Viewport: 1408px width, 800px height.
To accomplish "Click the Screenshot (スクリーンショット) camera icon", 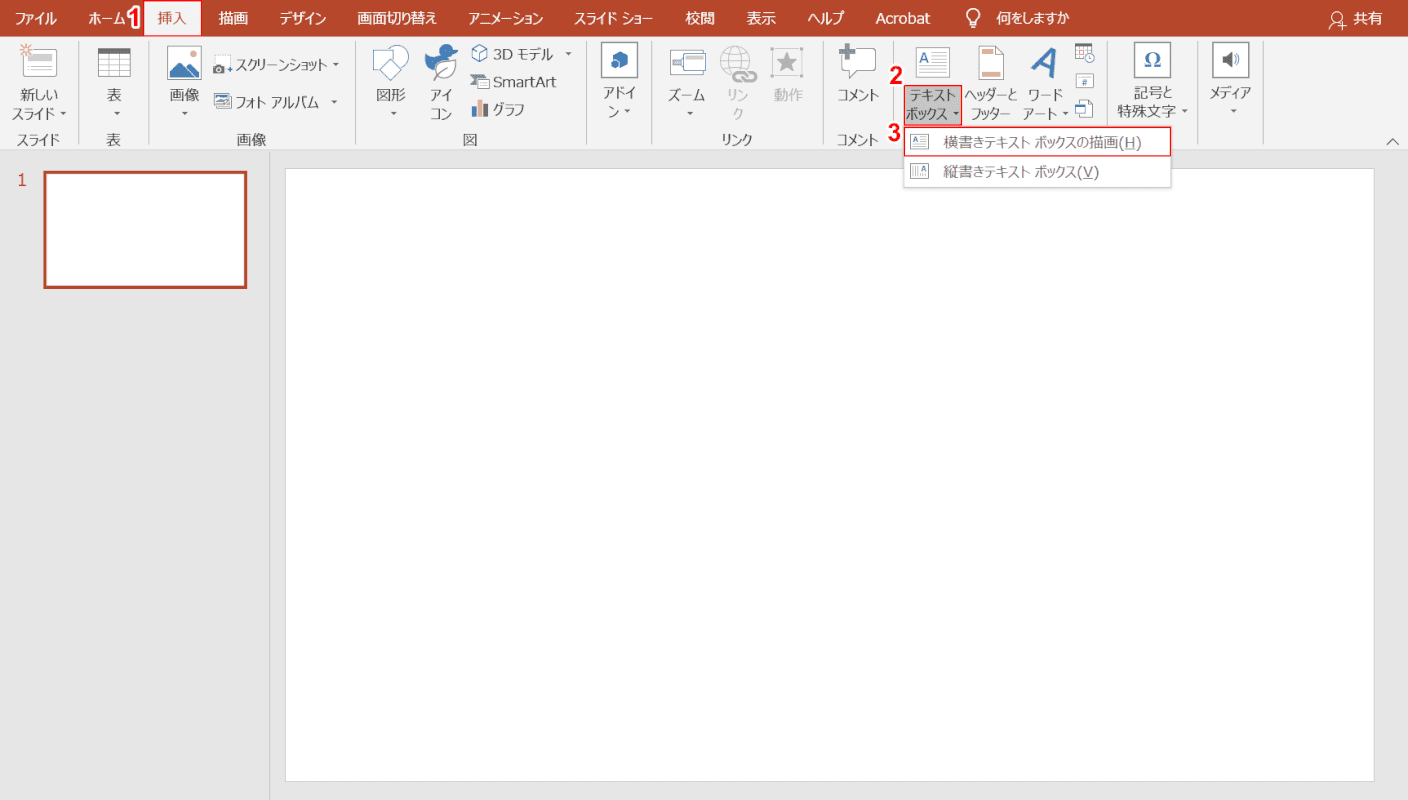I will tap(222, 66).
